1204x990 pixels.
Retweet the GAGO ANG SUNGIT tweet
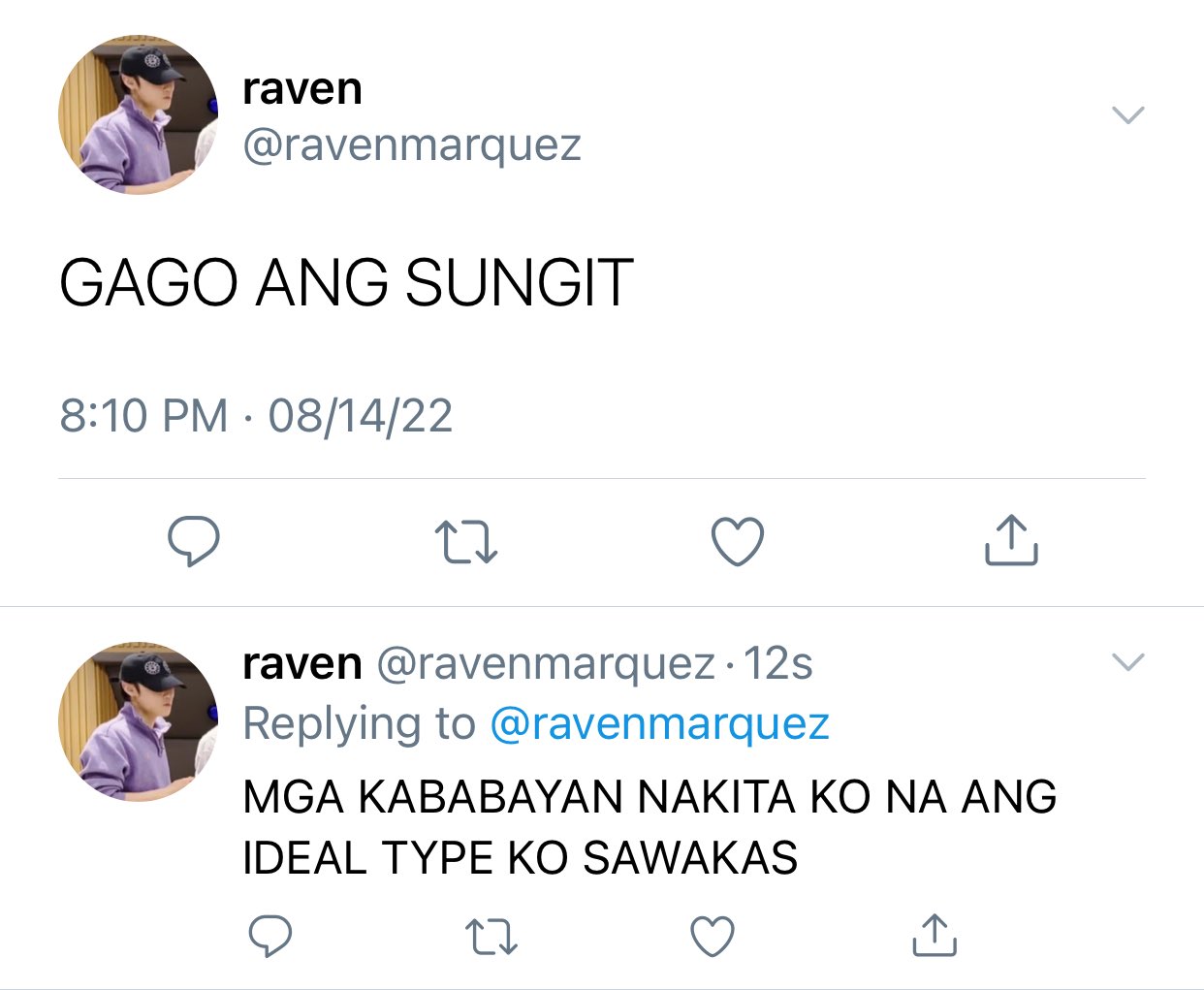click(x=466, y=542)
